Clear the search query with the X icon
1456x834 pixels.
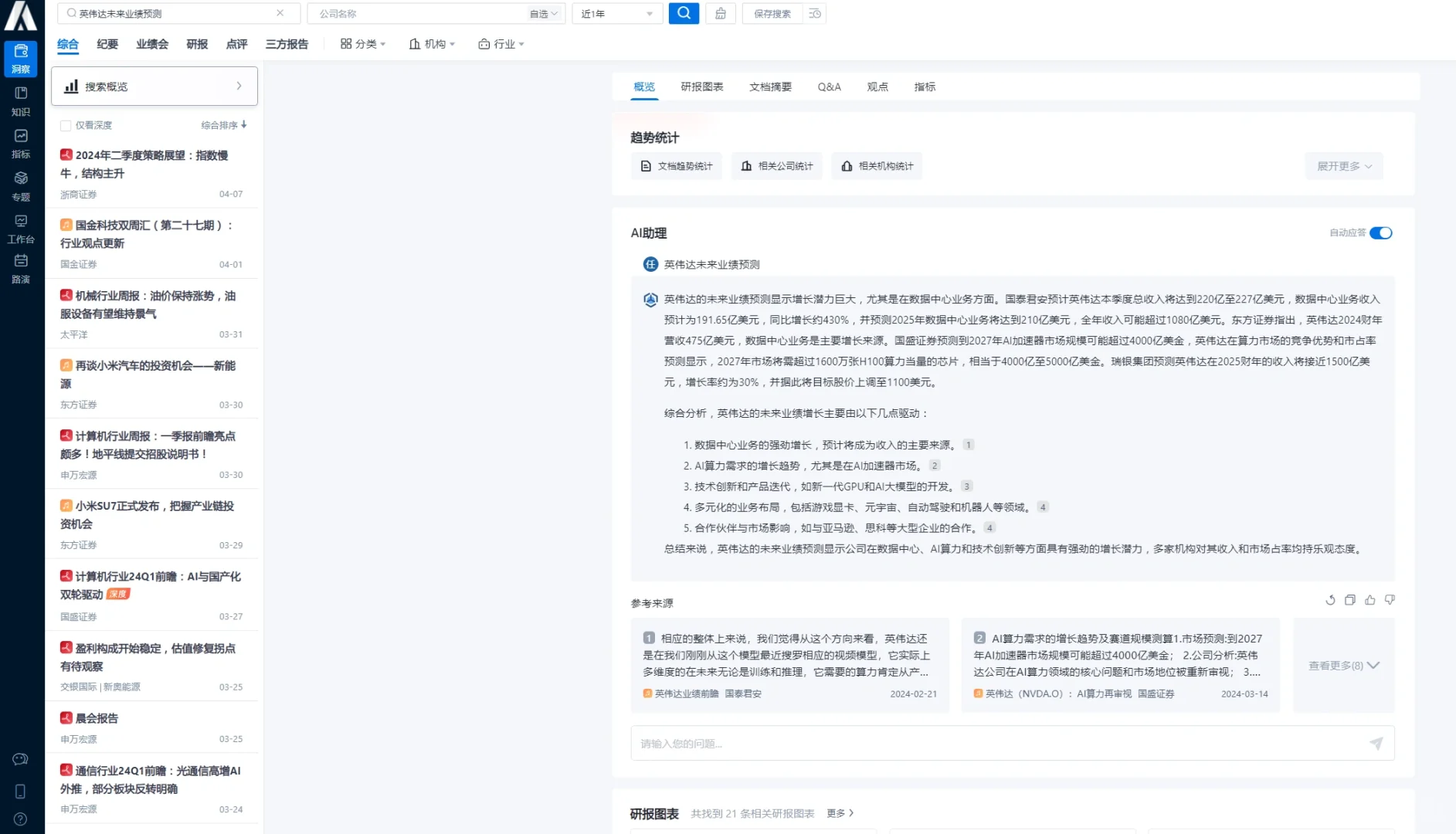280,13
